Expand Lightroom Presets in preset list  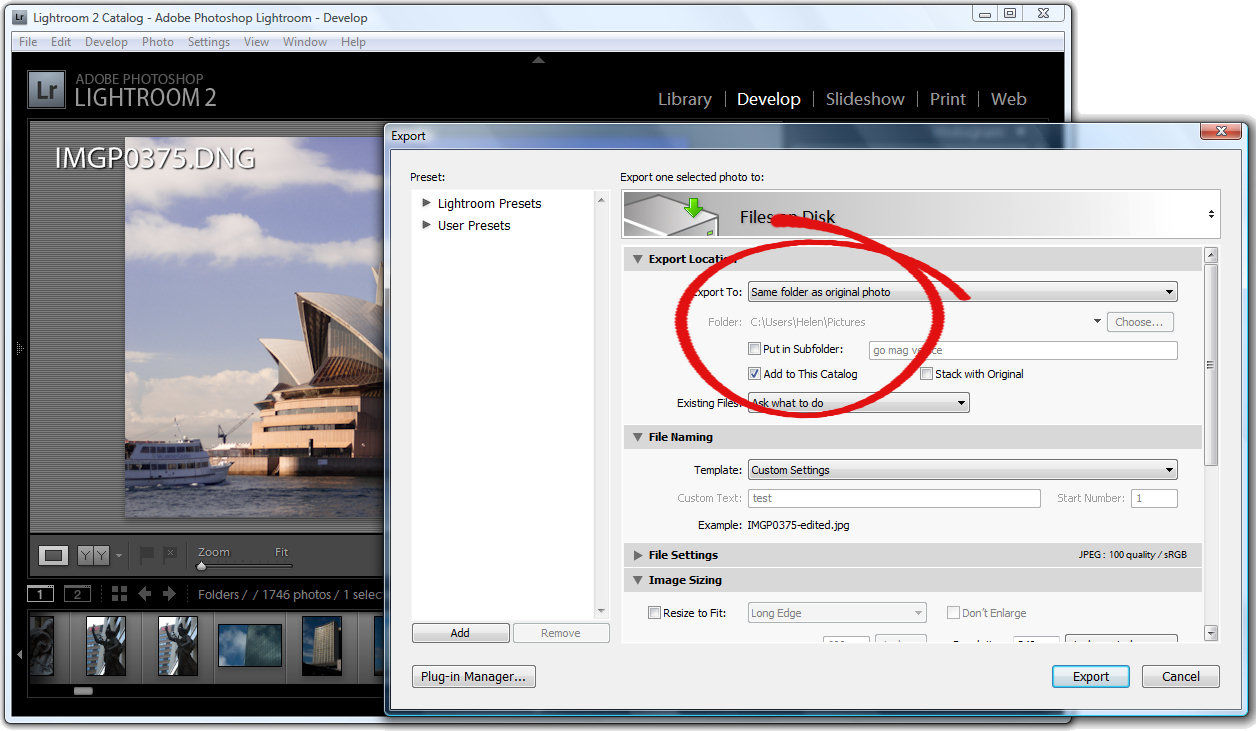[427, 203]
